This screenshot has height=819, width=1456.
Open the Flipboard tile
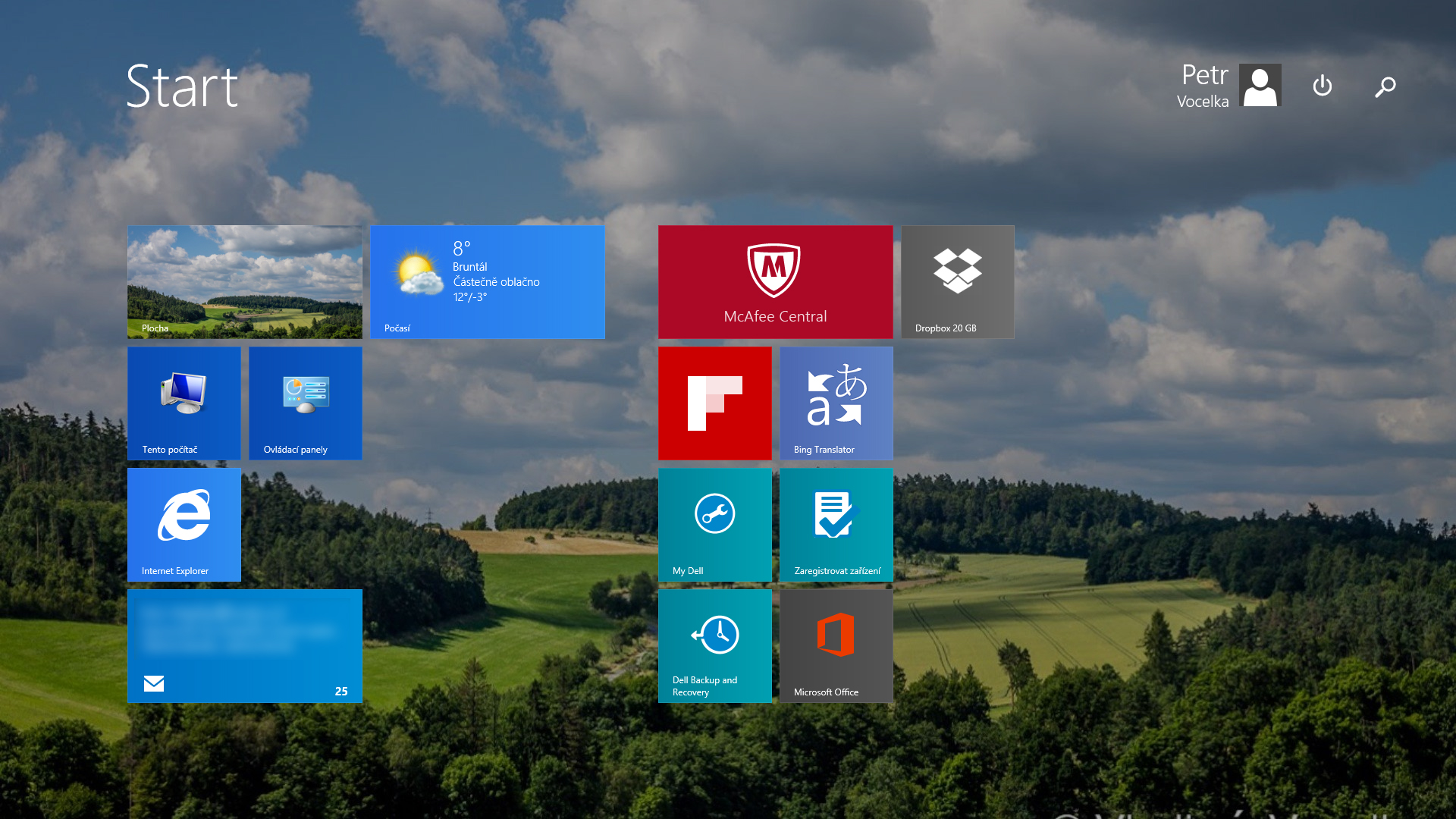click(x=714, y=403)
